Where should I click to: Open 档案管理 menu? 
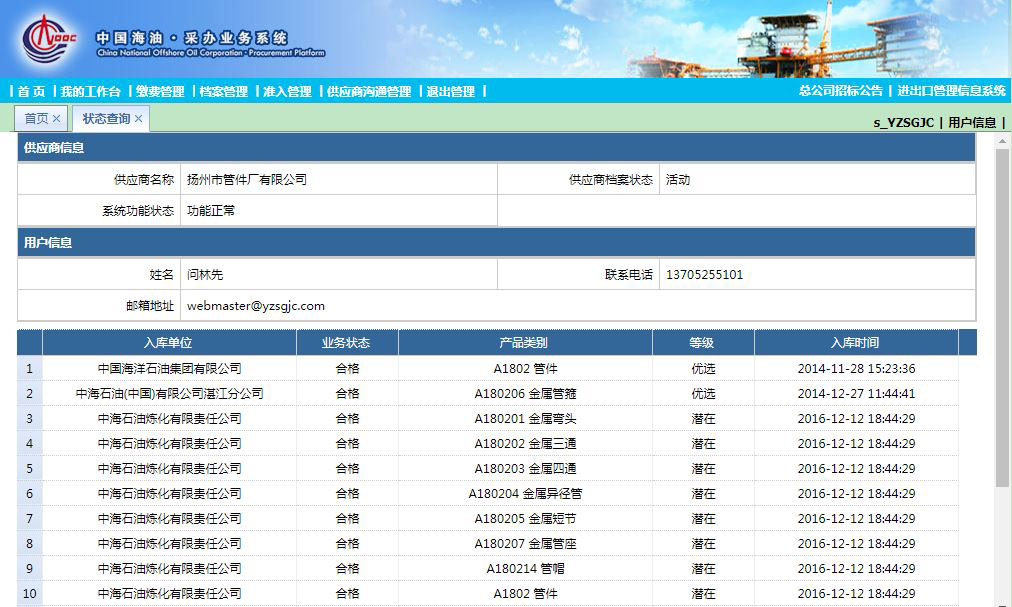click(x=223, y=91)
